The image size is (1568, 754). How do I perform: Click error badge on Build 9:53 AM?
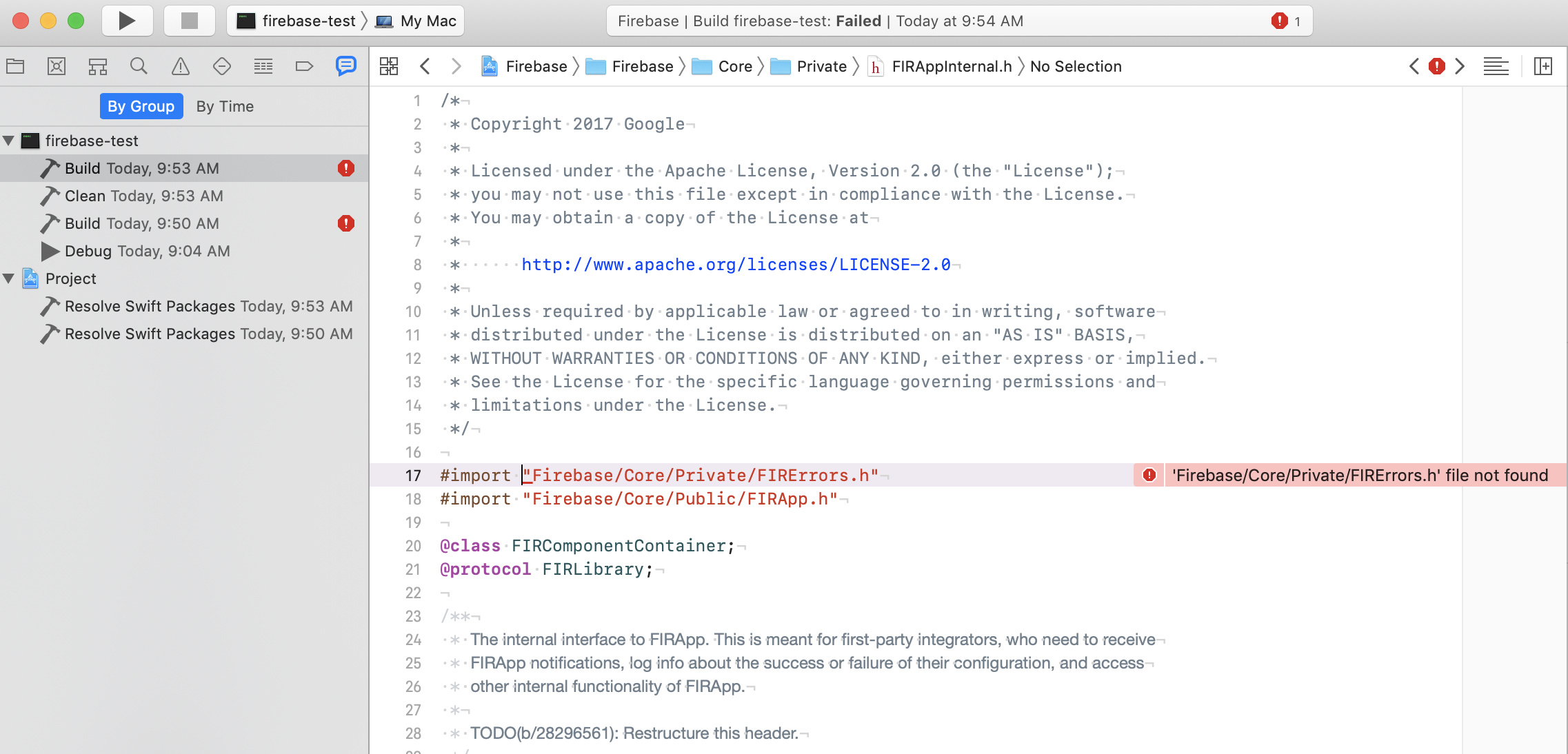point(346,168)
